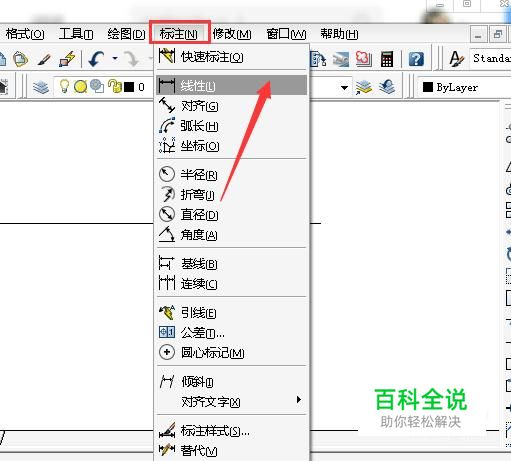
Task: Select 坐标(O) ordinate dimension
Action: (x=231, y=146)
